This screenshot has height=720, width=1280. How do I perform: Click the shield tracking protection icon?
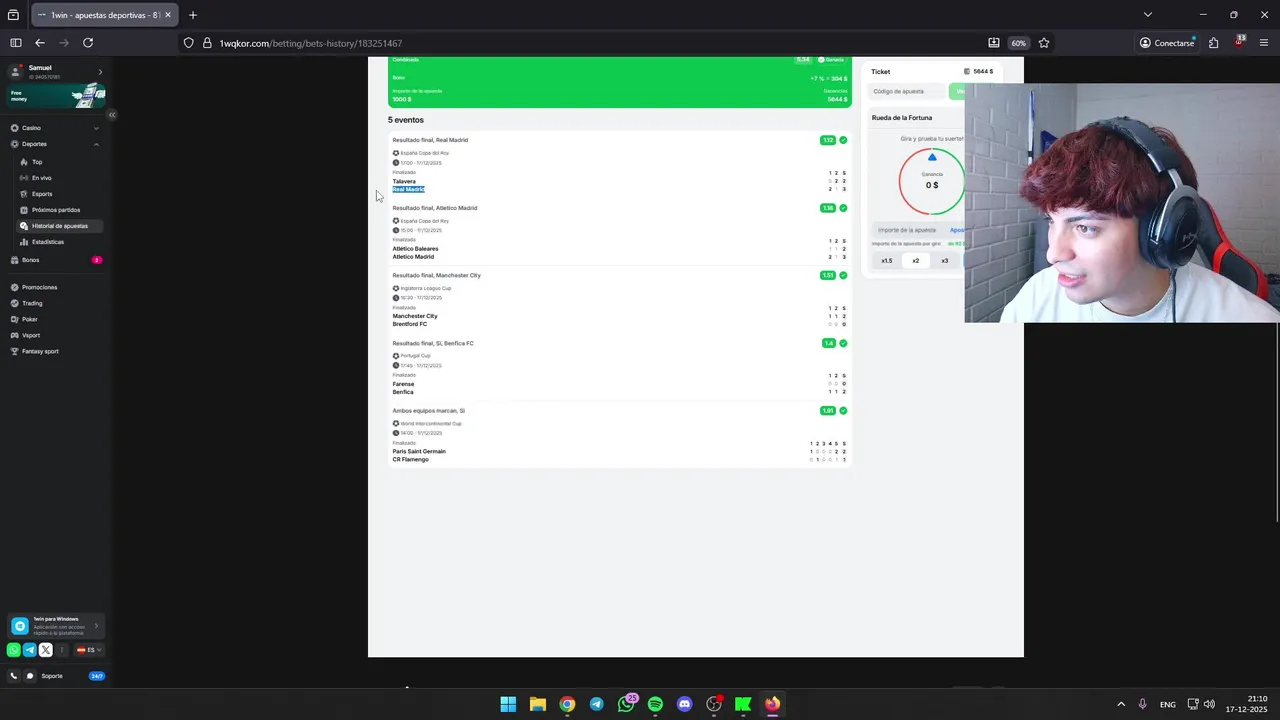coord(188,43)
